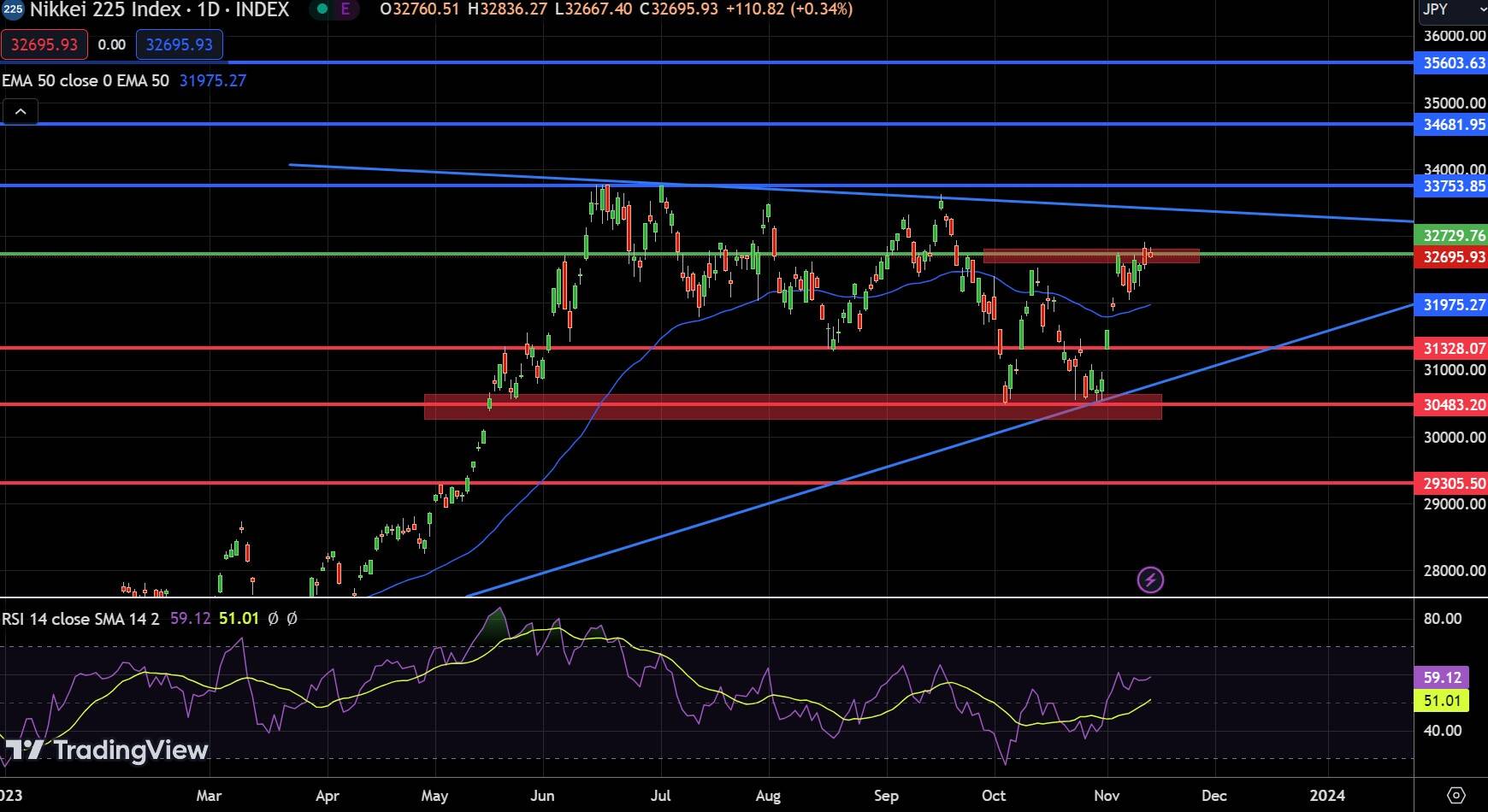Click the red 31328.07 price label
This screenshot has height=812, width=1488.
1452,348
